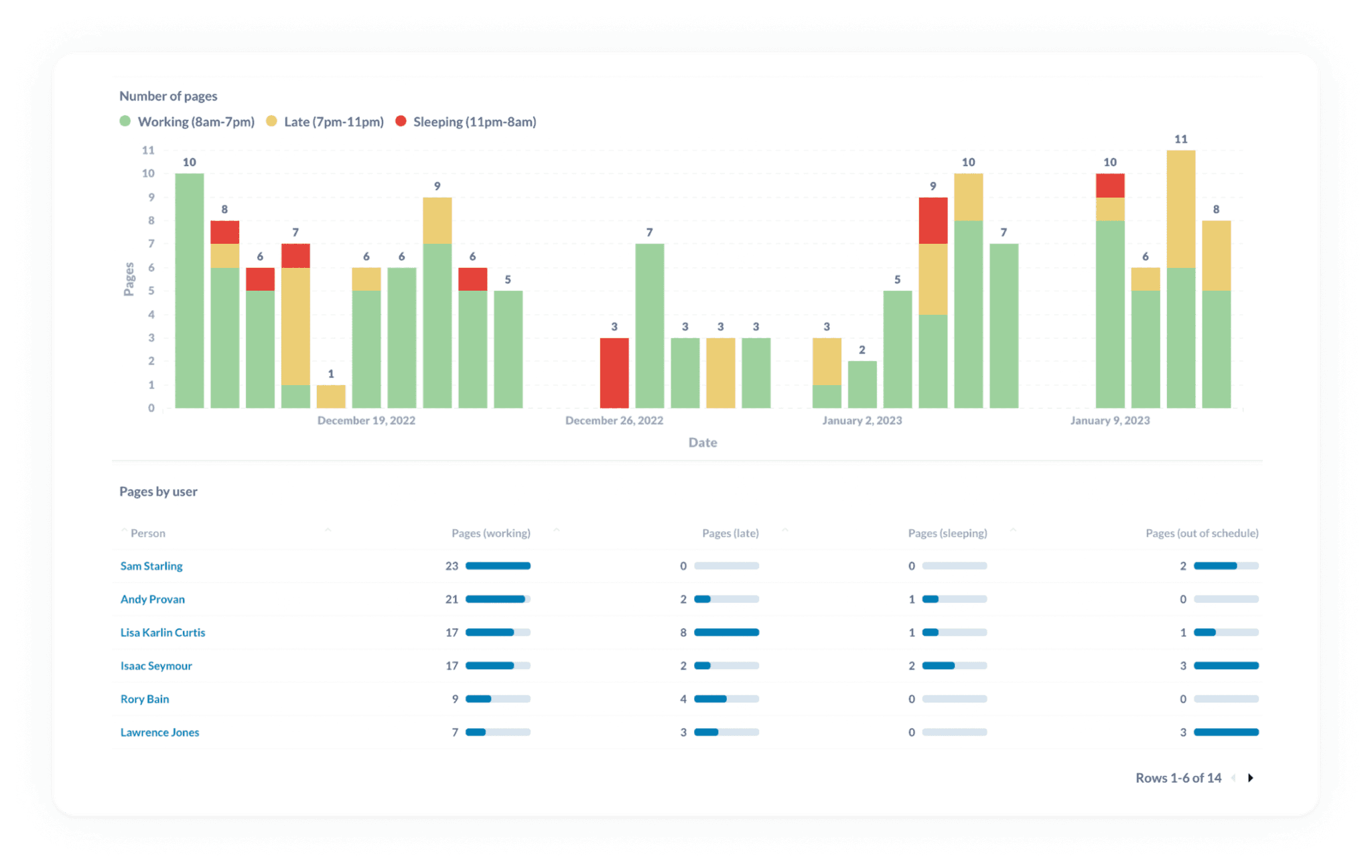Sort by Pages (late) column header

tap(730, 533)
